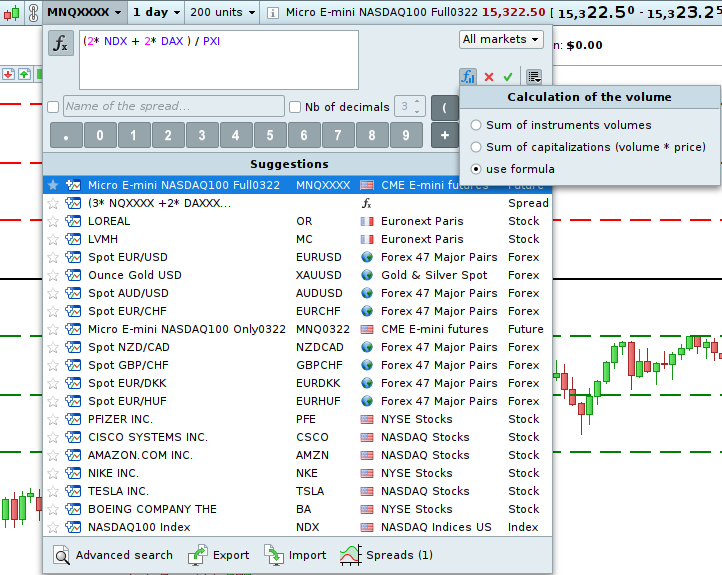
Task: Select the use formula radio option
Action: click(x=476, y=169)
